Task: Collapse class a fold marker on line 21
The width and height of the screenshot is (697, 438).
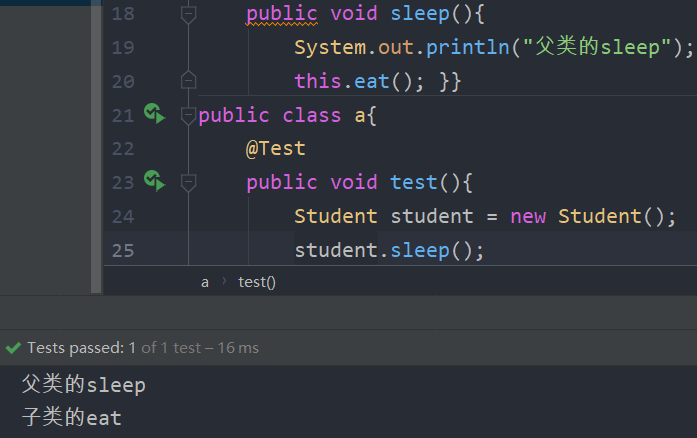Action: pos(188,116)
